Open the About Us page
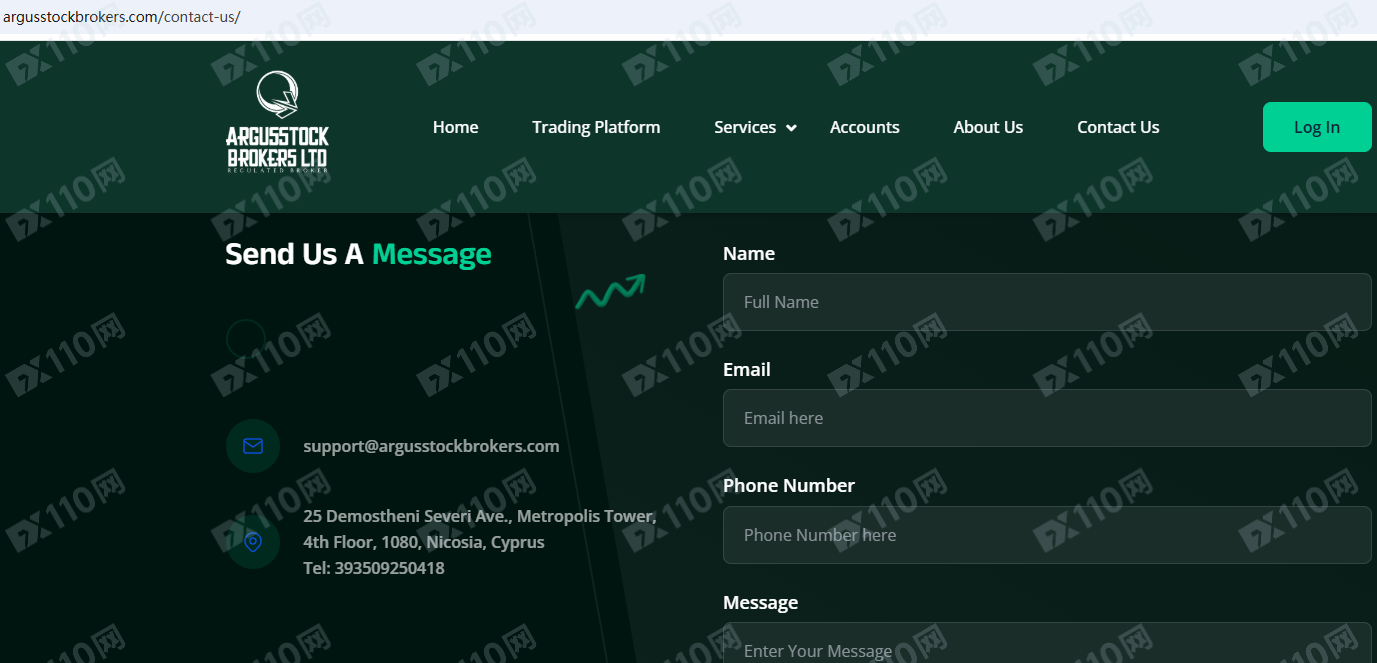This screenshot has width=1377, height=663. point(988,127)
